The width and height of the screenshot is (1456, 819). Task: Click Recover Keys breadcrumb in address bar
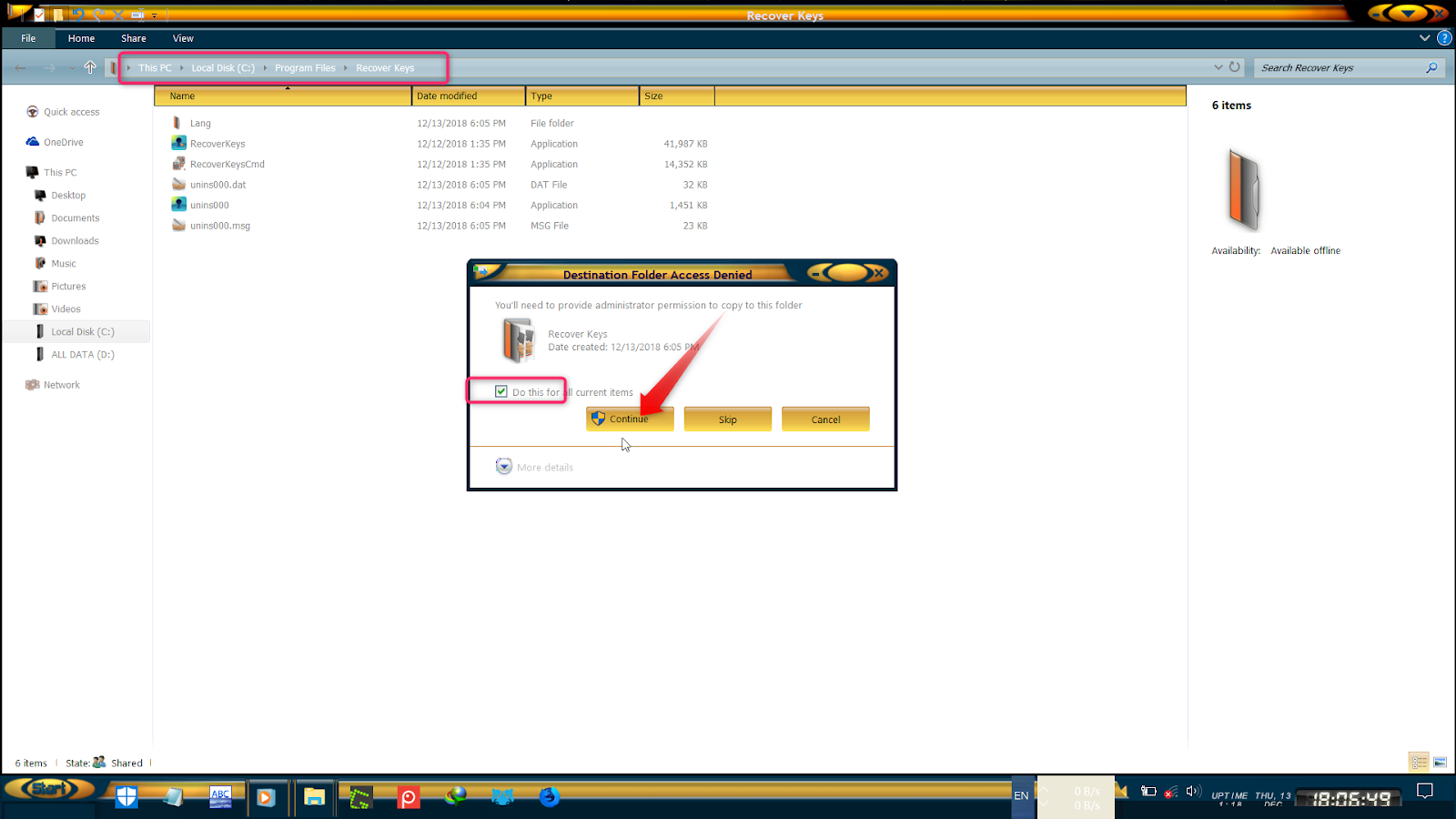pos(385,68)
